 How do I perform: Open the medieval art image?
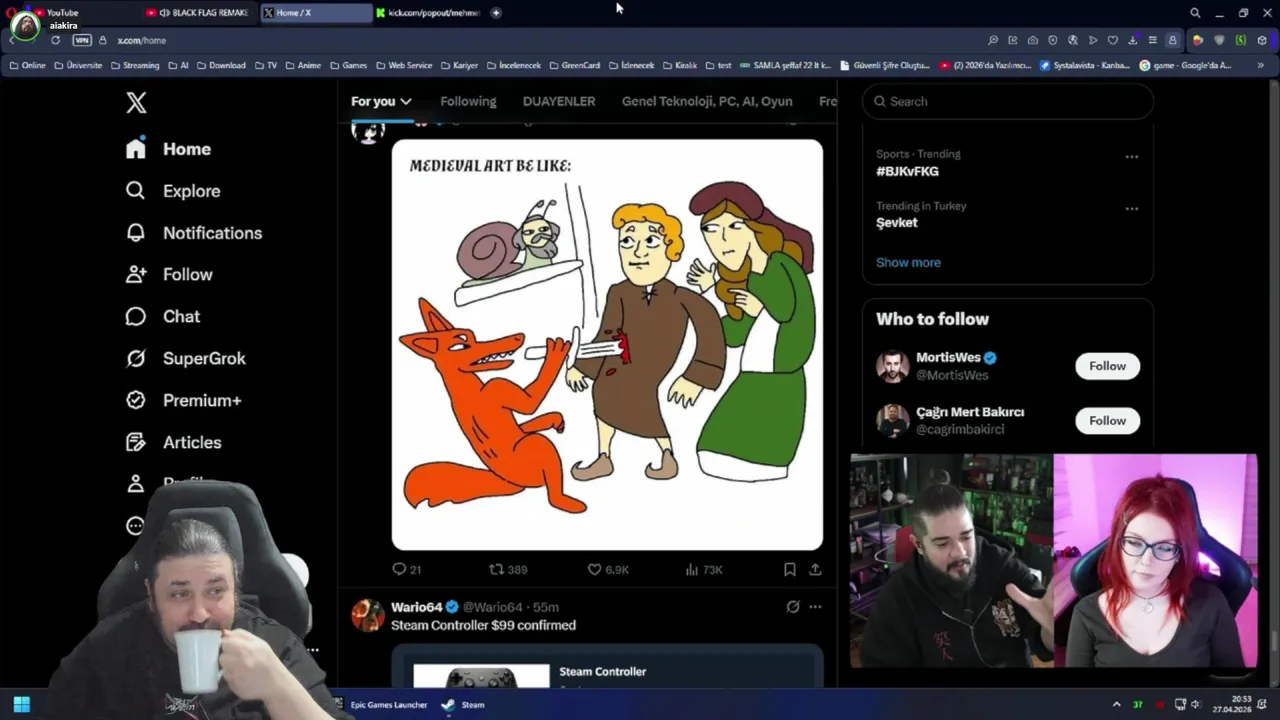(607, 345)
